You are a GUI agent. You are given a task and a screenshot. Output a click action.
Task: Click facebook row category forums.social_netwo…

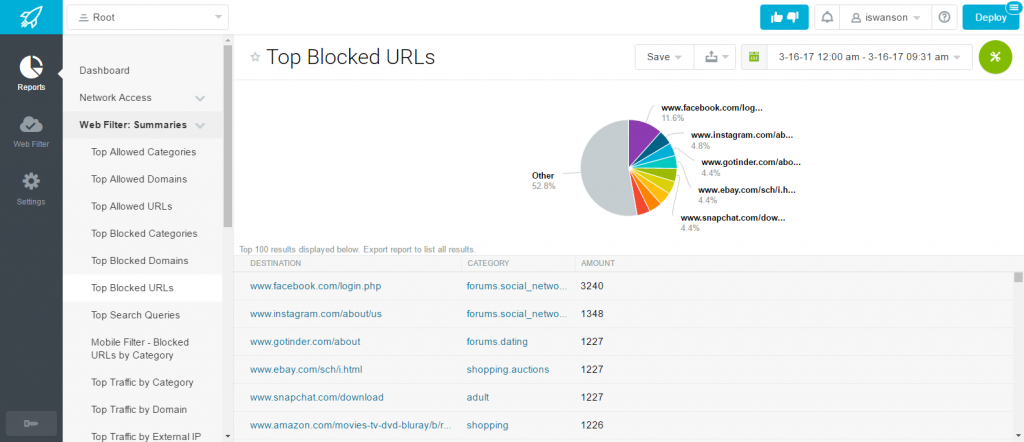(517, 287)
